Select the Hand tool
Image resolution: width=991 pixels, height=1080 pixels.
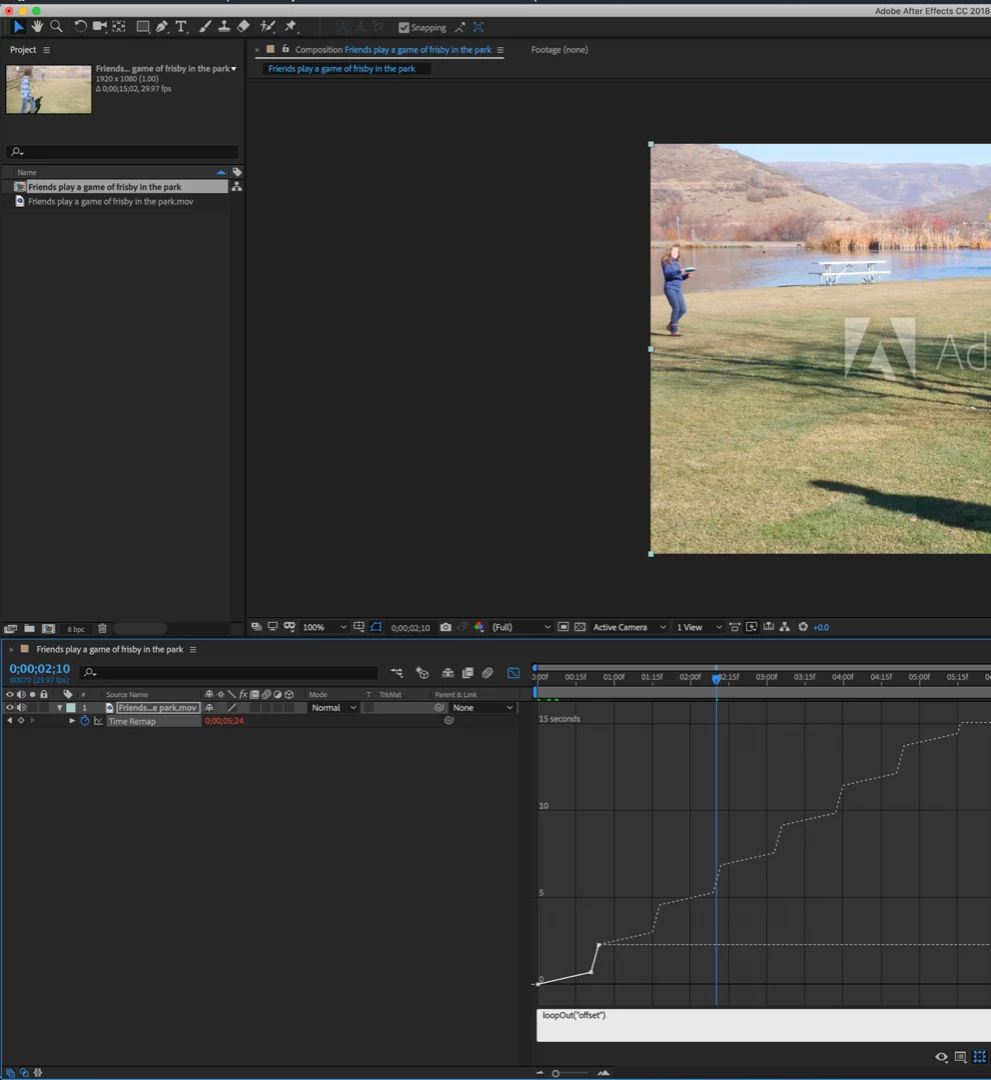tap(37, 26)
